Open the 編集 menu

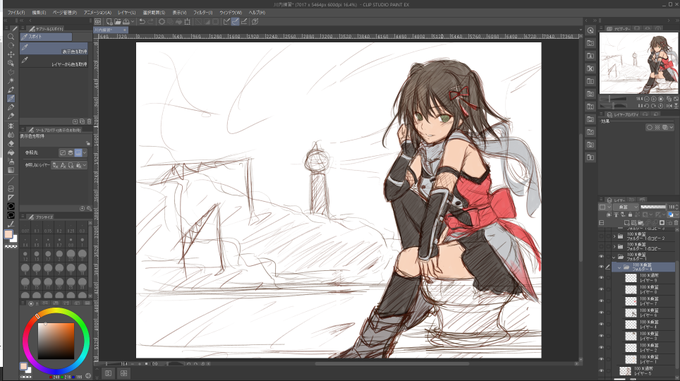(39, 13)
